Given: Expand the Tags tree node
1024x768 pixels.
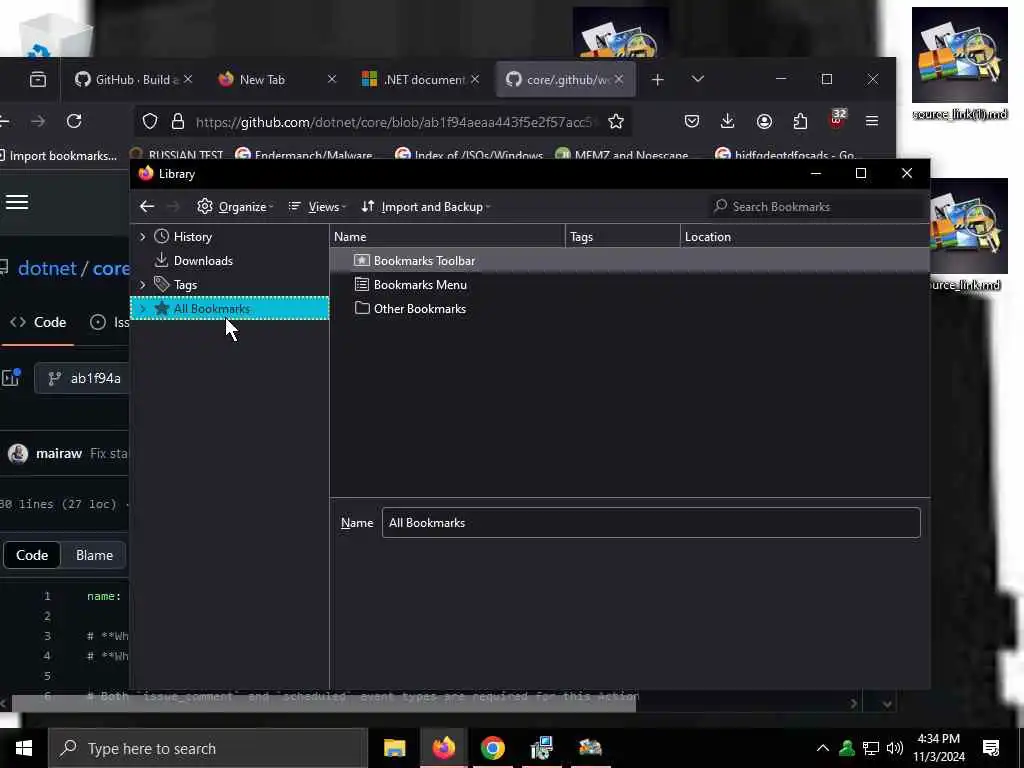Looking at the screenshot, I should tap(142, 285).
